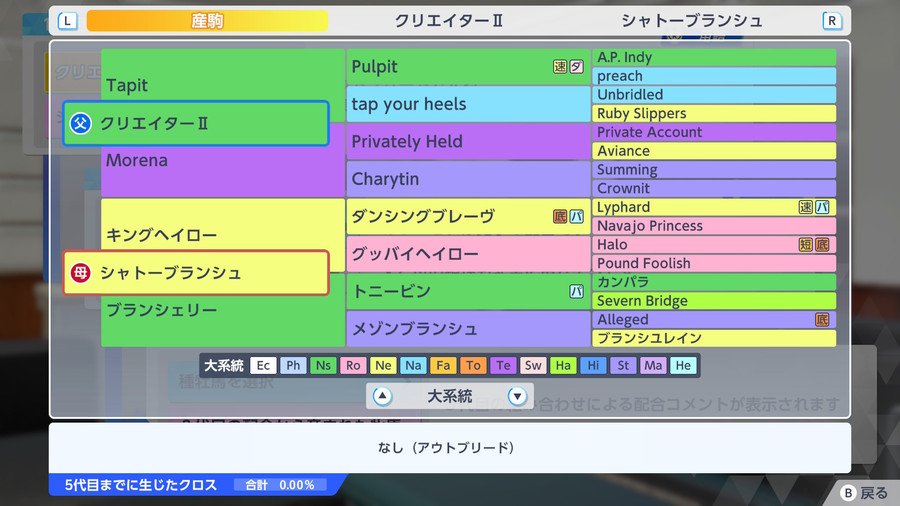Select the Crownit ancestor row
The height and width of the screenshot is (506, 900).
point(714,188)
